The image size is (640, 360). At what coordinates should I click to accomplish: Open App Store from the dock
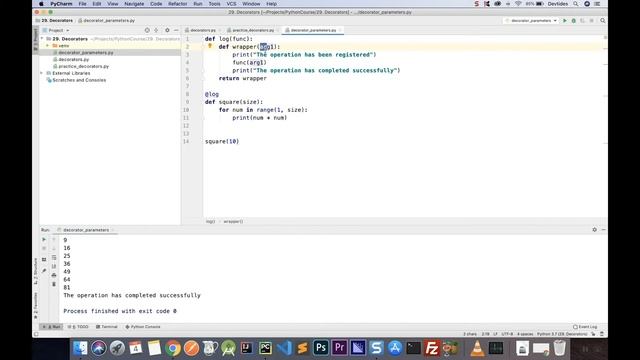(395, 348)
